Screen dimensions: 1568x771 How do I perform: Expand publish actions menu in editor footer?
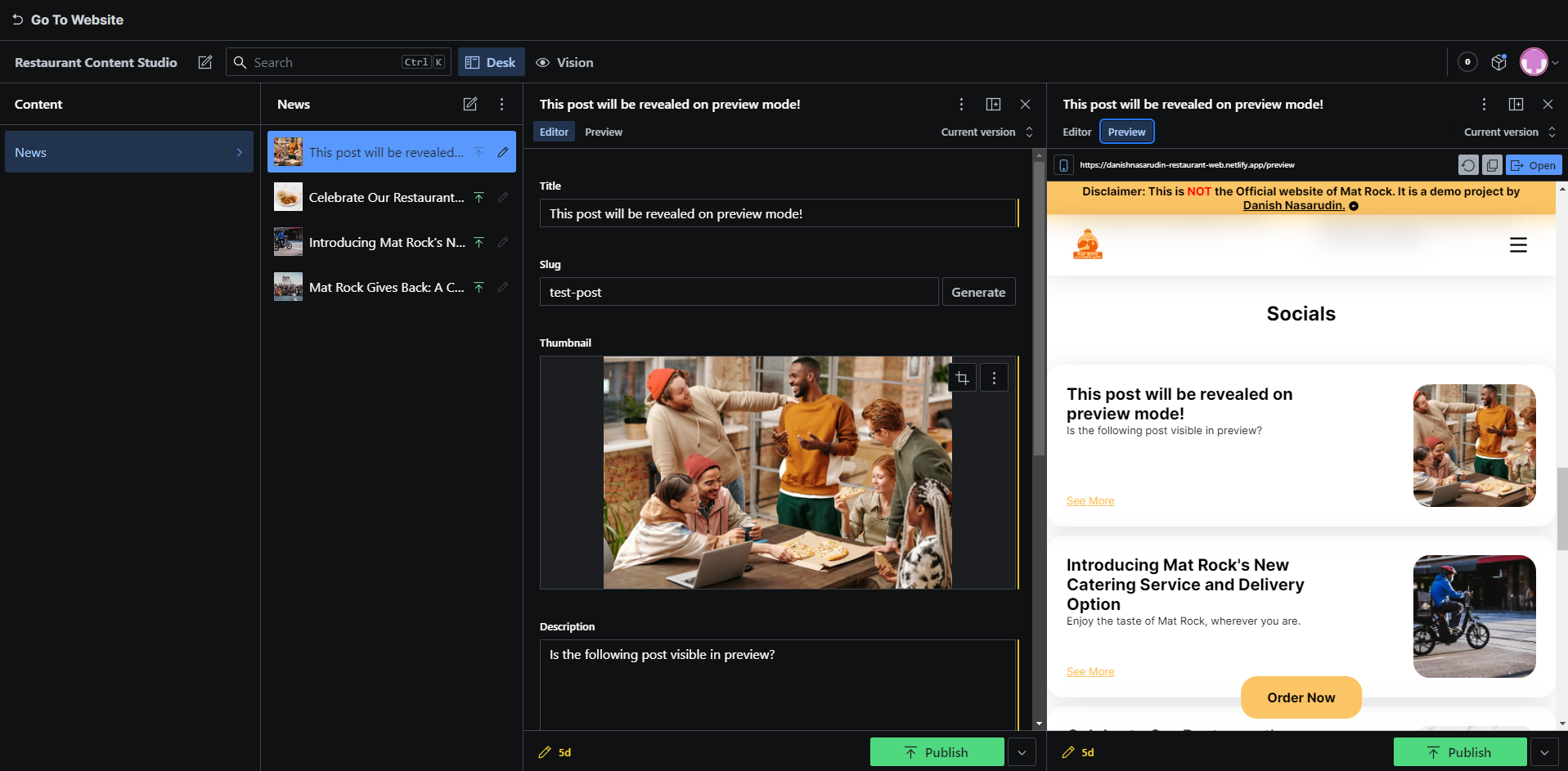(x=1022, y=752)
